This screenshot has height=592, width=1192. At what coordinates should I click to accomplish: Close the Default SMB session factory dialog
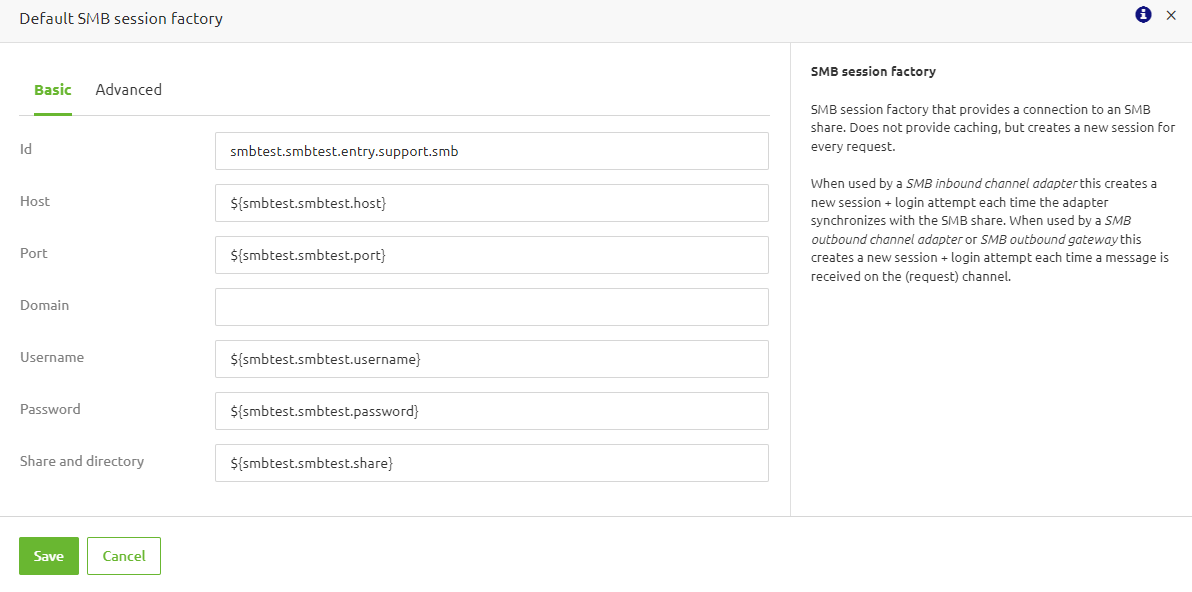1171,16
